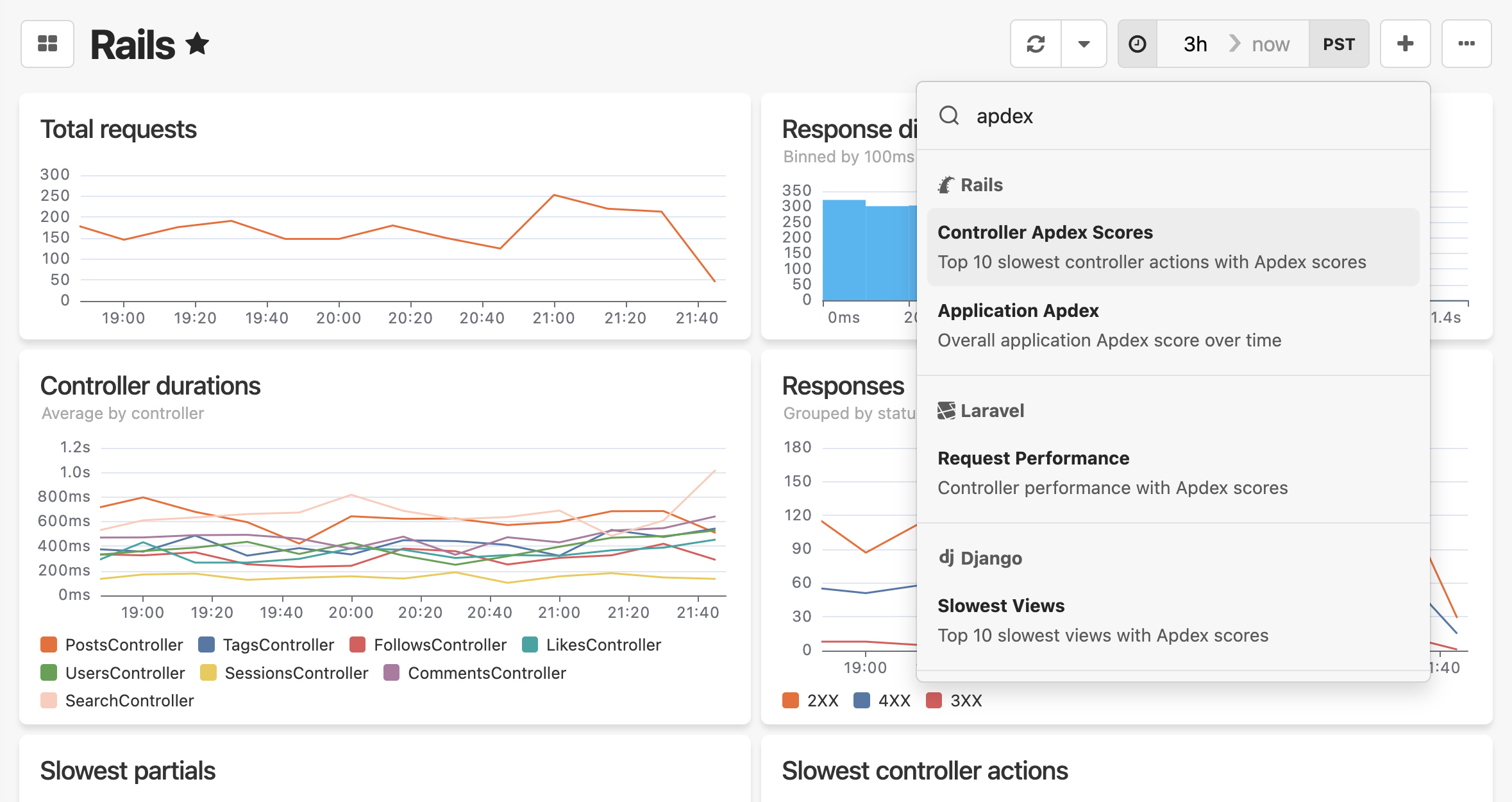Click the PST timezone selector
Screen dimensions: 1512x802
(x=1339, y=44)
